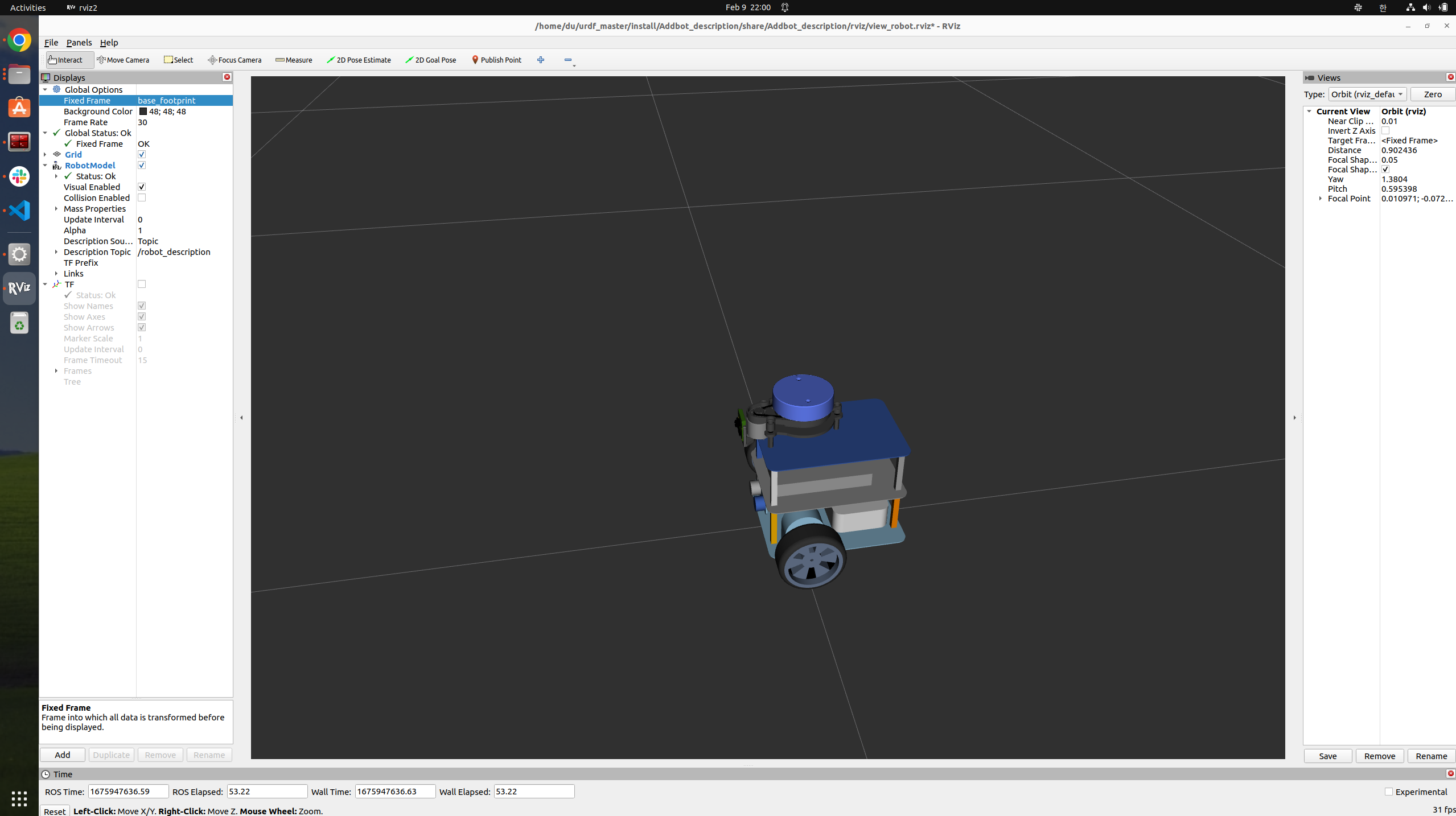Screen dimensions: 1456x816
Task: Open the notifications bell in top bar
Action: [x=785, y=7]
